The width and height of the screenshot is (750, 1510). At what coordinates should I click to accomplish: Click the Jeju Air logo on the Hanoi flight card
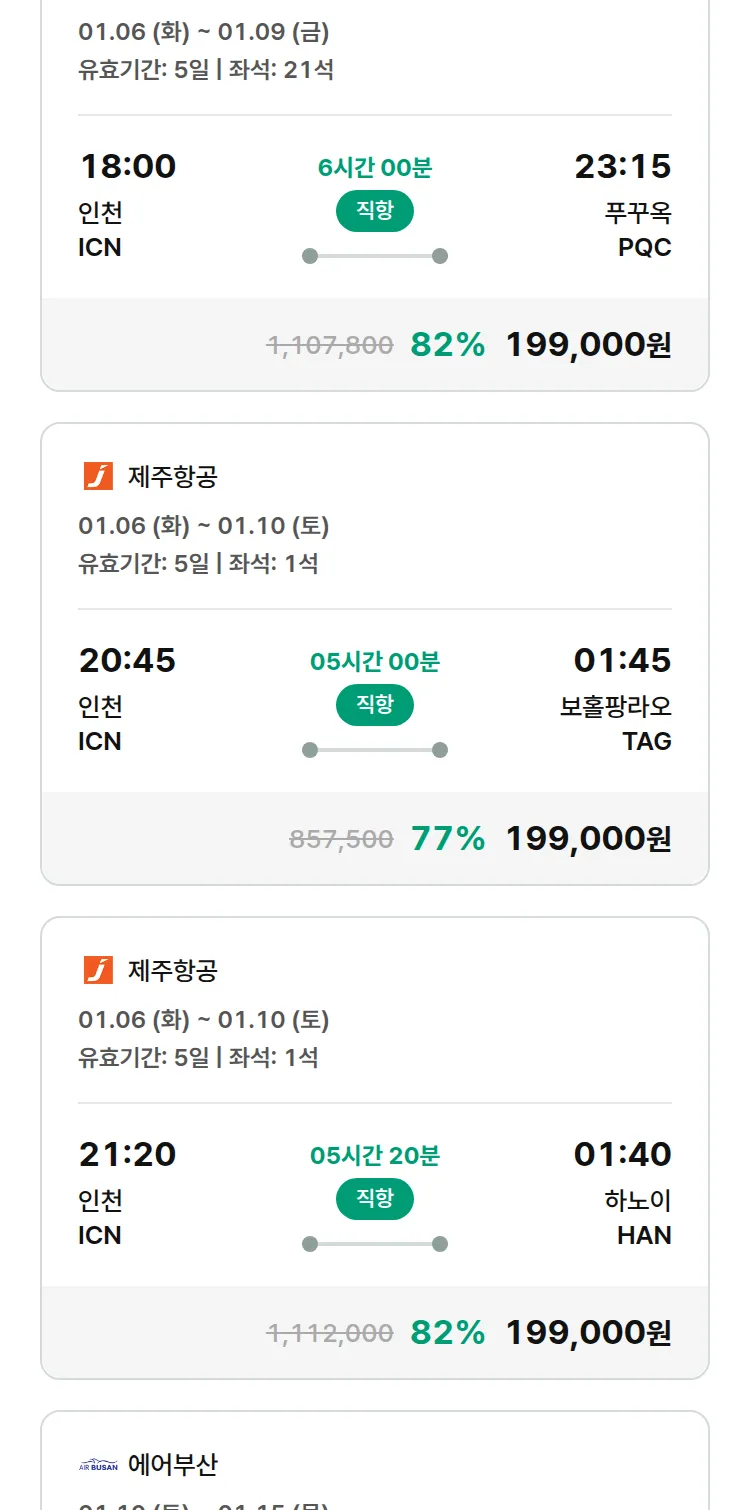coord(98,970)
